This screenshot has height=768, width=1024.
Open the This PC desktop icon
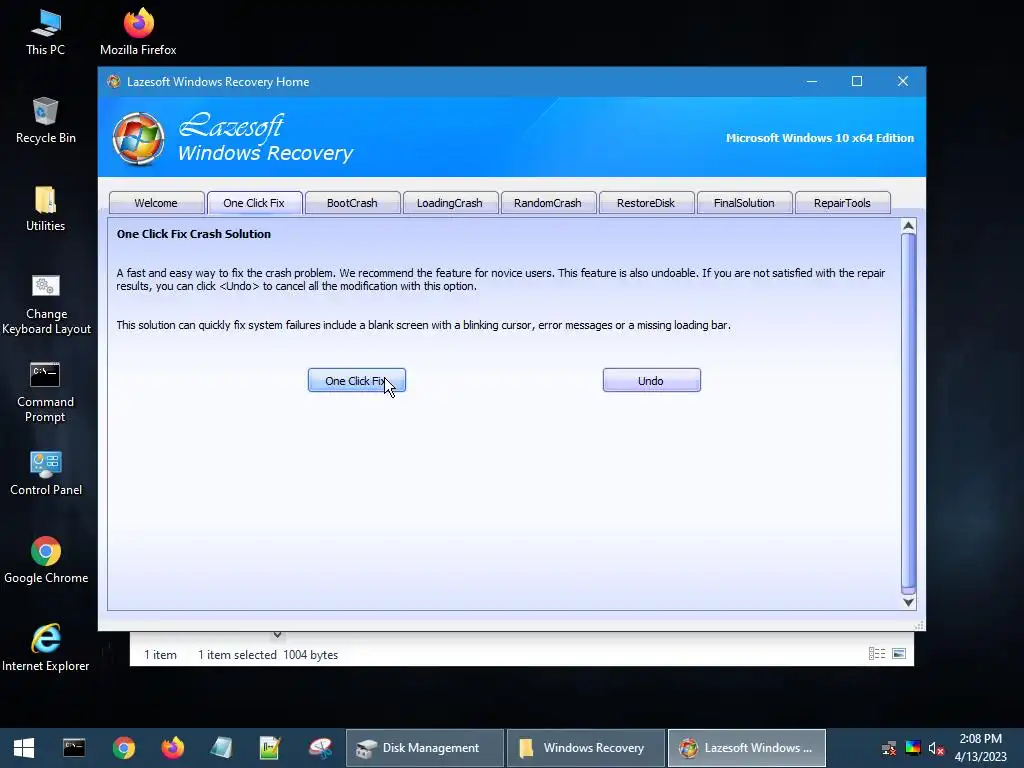coord(45,33)
